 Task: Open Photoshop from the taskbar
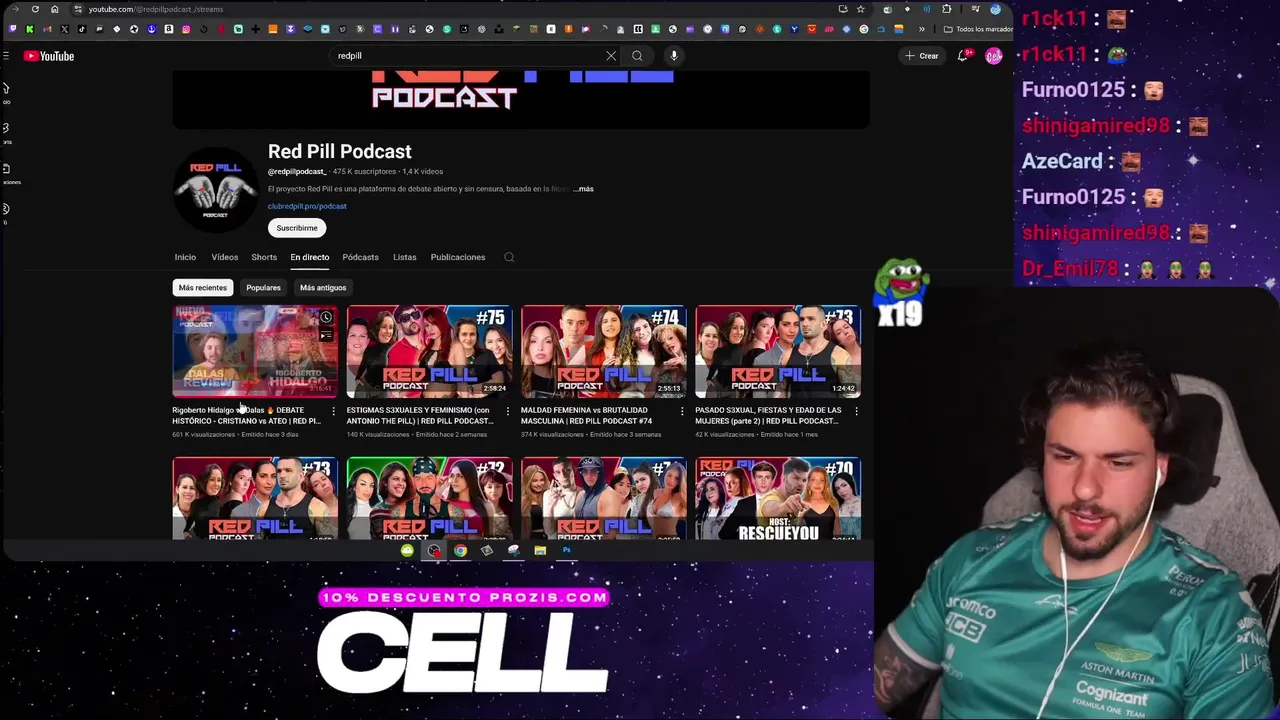(x=566, y=550)
